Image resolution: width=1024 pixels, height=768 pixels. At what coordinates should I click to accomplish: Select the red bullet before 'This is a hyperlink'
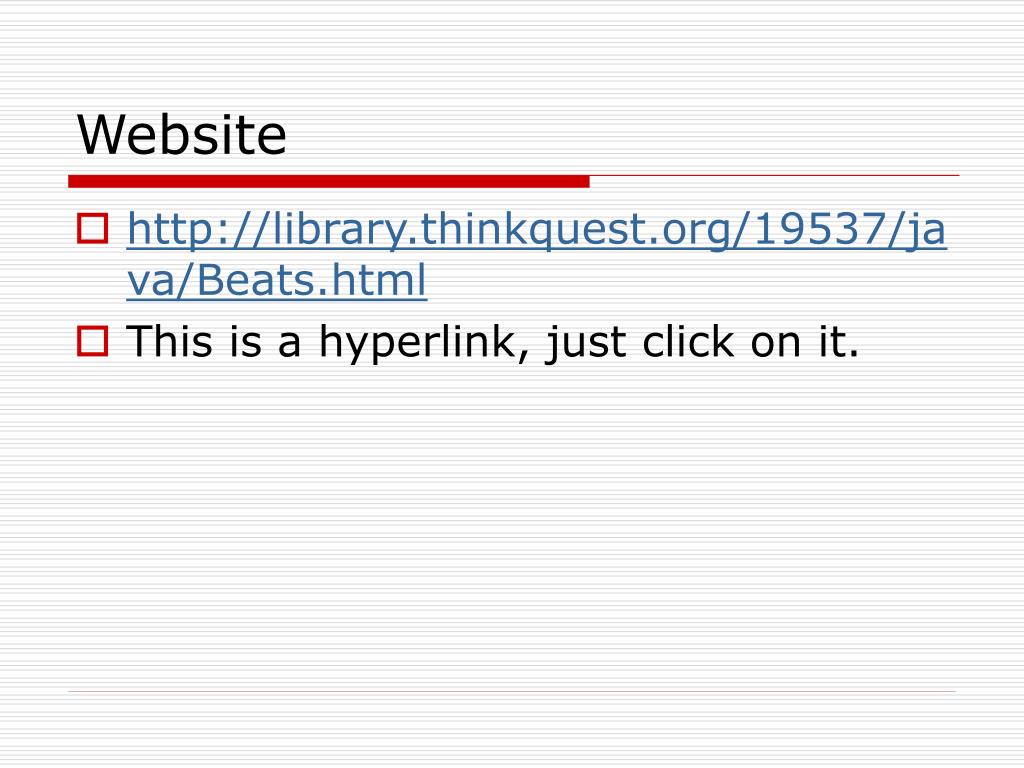[93, 341]
